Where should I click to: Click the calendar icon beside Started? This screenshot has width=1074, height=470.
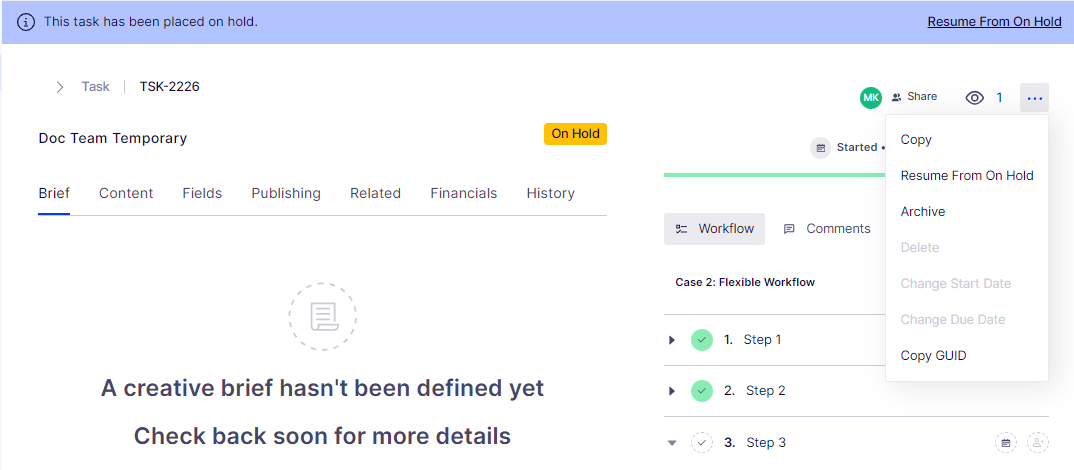coord(821,148)
